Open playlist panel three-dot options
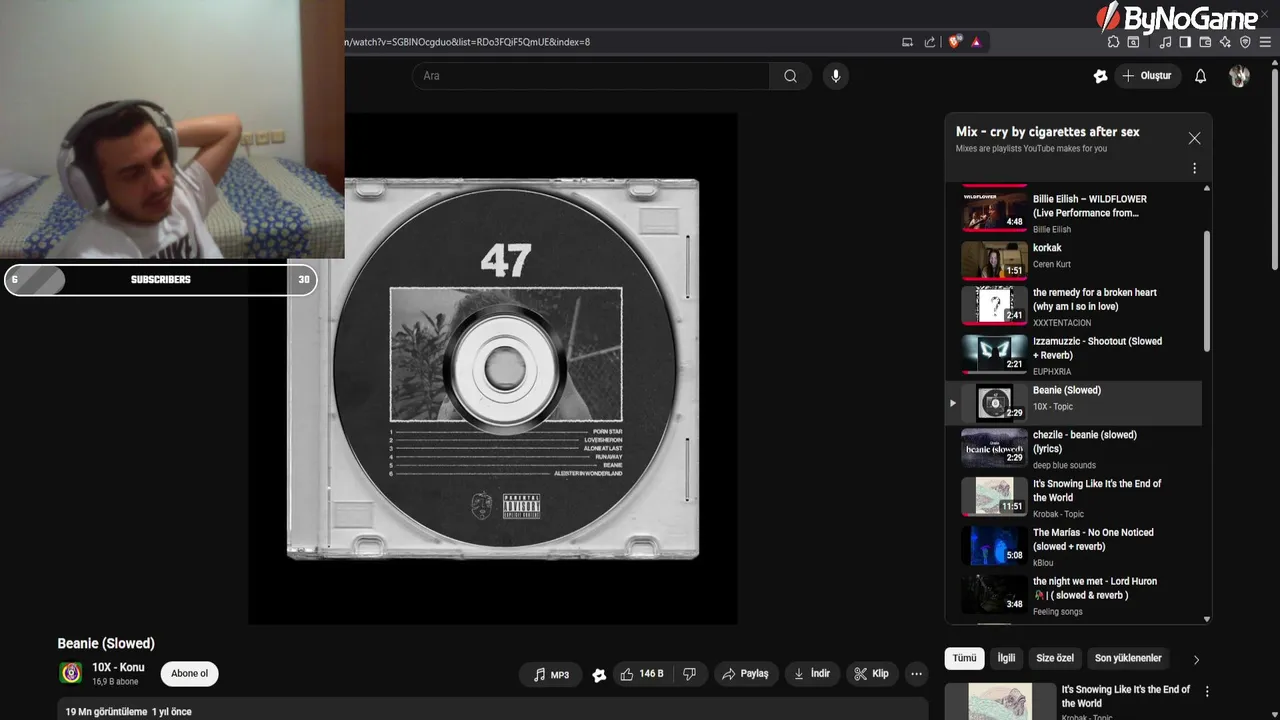This screenshot has width=1280, height=720. (1194, 168)
